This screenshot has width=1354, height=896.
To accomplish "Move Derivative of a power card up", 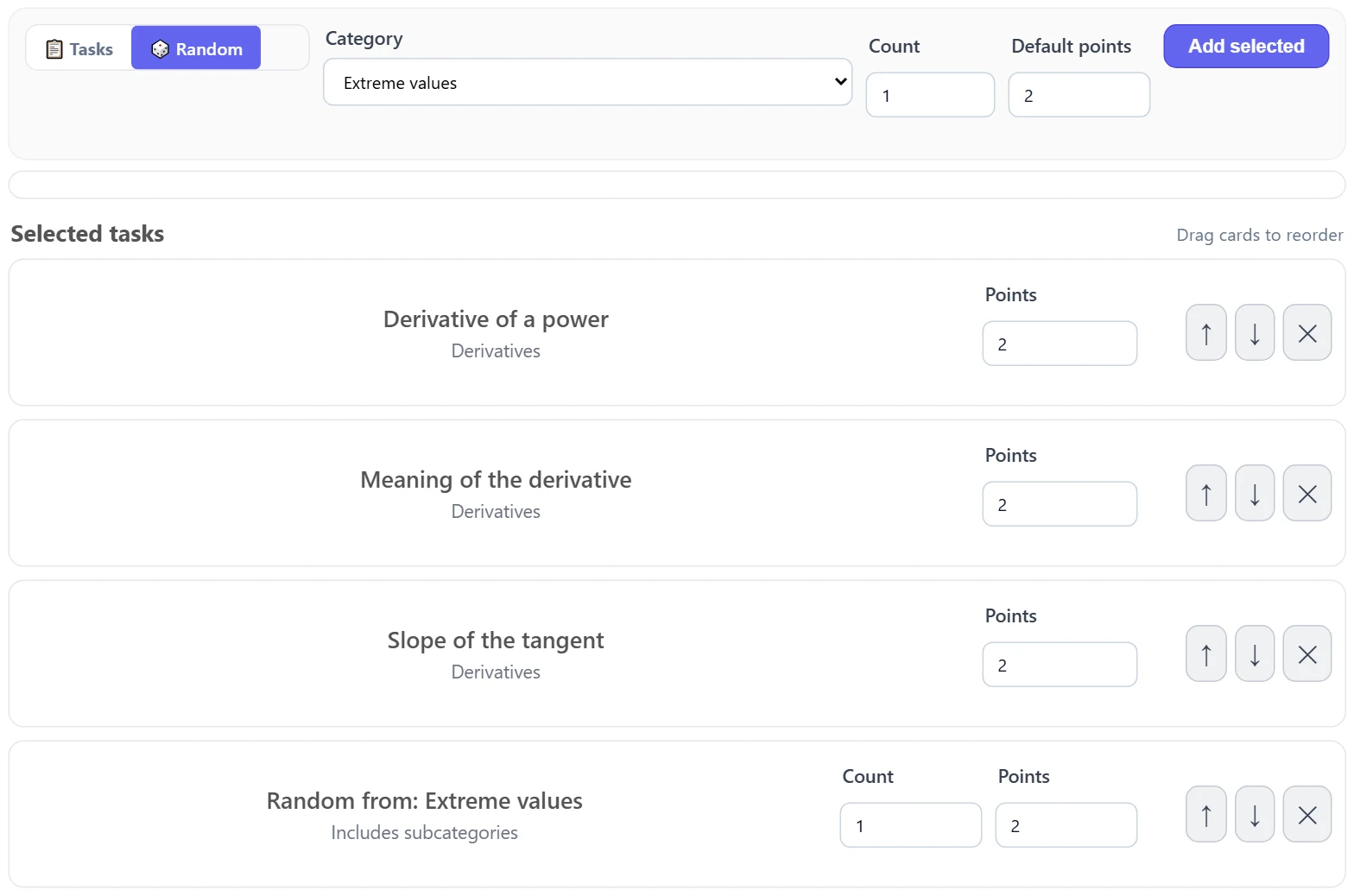I will (1206, 332).
